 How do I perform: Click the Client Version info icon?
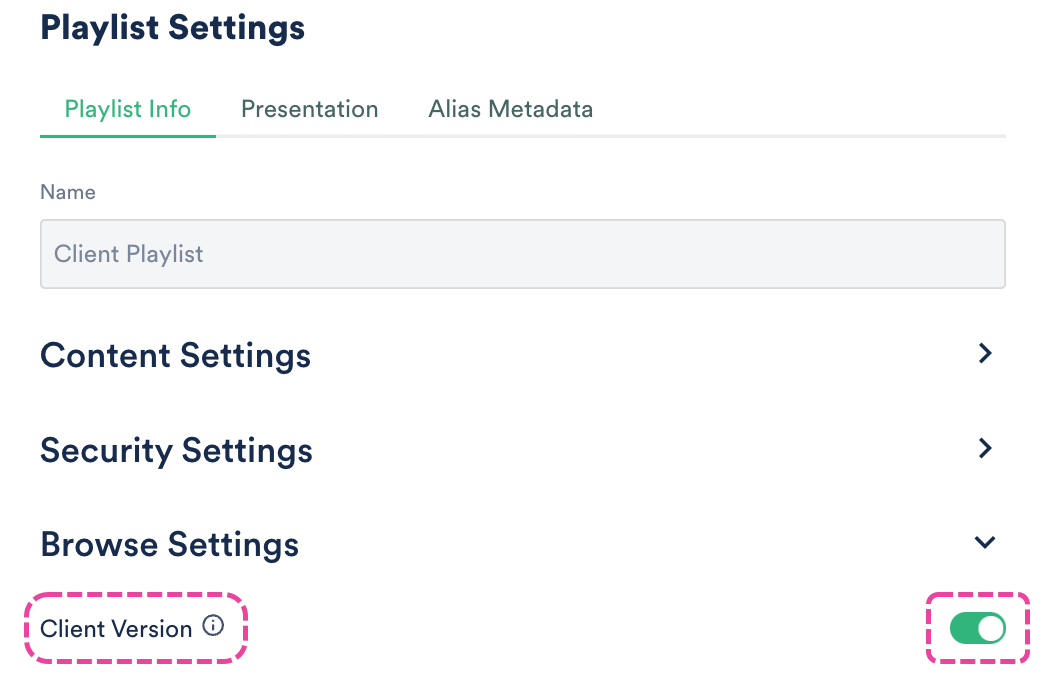coord(213,627)
